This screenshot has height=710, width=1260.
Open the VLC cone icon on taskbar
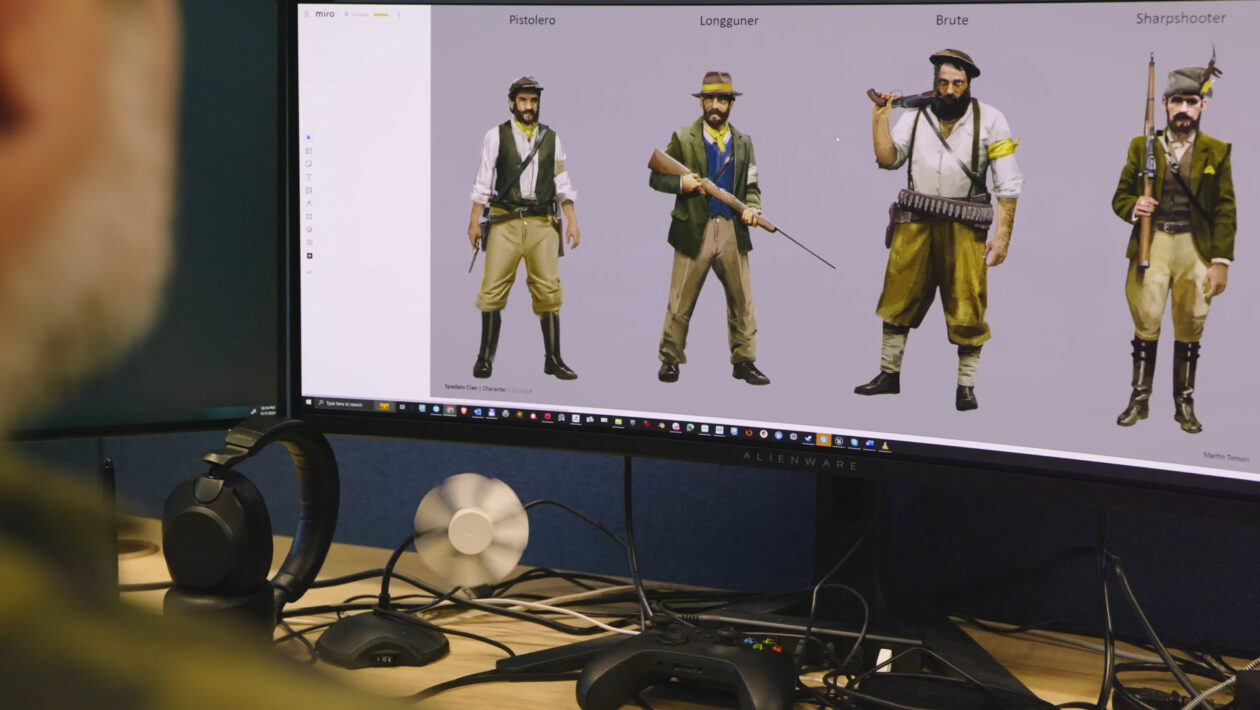tap(883, 445)
